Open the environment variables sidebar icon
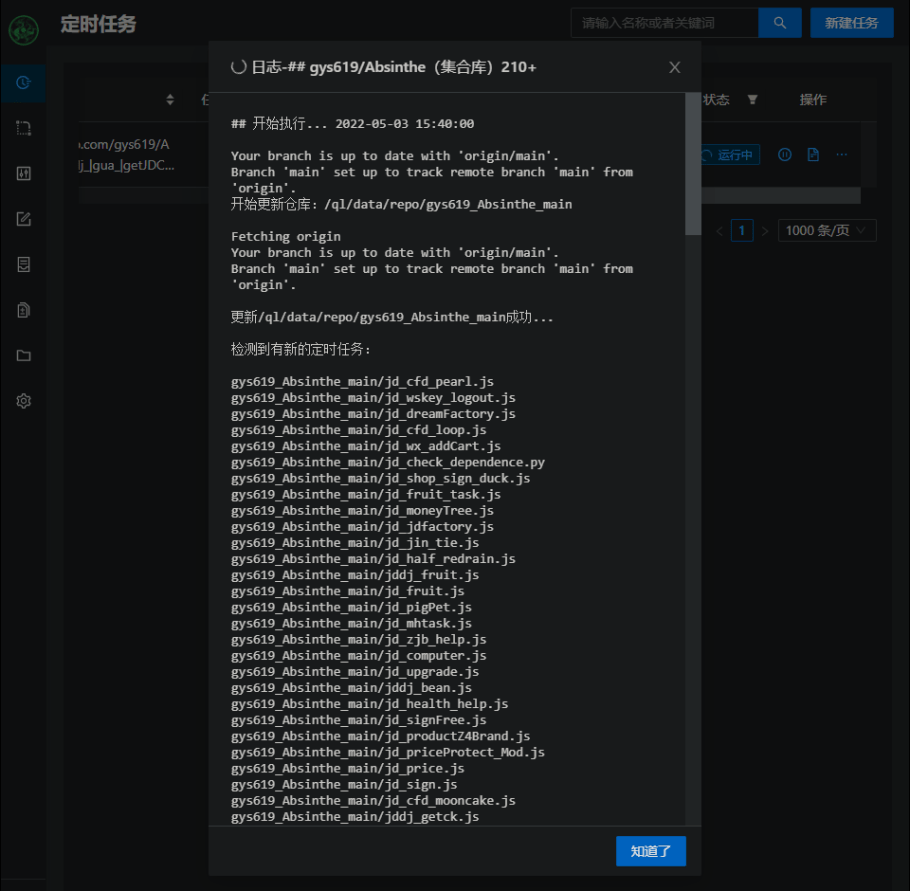 click(x=23, y=128)
